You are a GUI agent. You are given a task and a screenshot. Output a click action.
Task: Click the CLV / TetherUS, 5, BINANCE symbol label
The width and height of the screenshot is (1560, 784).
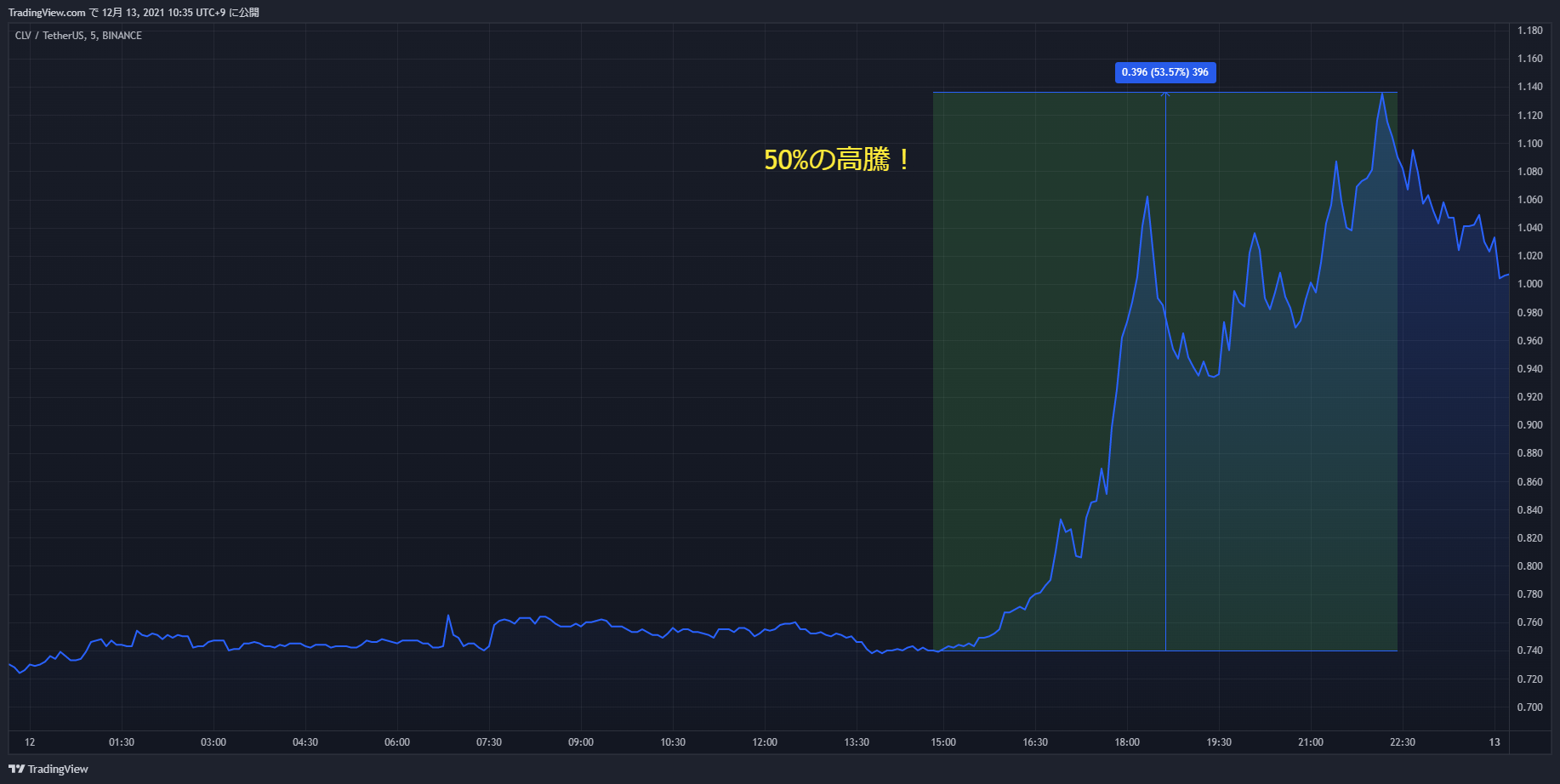pos(78,36)
